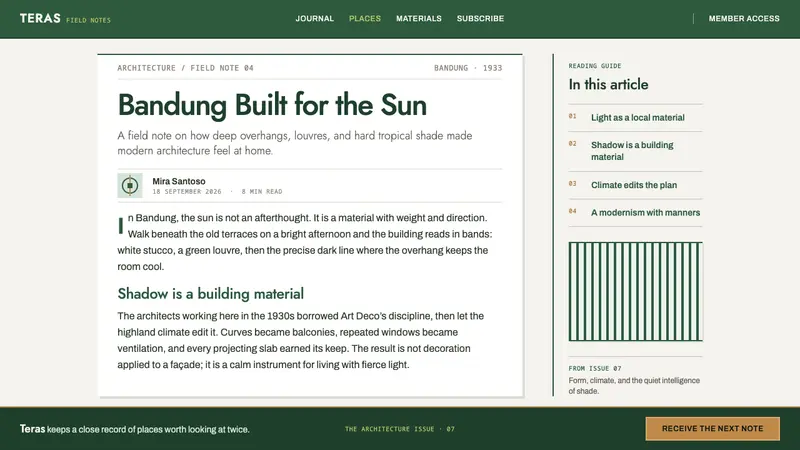The width and height of the screenshot is (800, 450).
Task: Click the Reading Guide label
Action: [x=595, y=66]
